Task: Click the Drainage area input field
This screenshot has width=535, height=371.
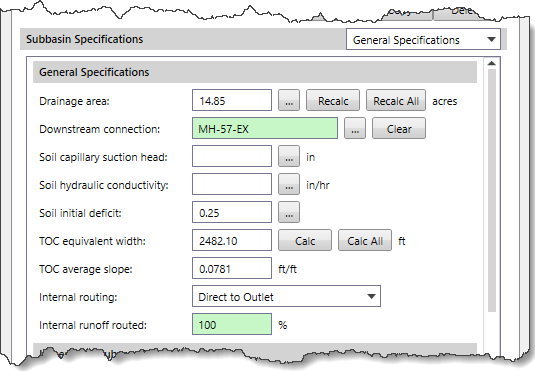Action: pyautogui.click(x=232, y=101)
